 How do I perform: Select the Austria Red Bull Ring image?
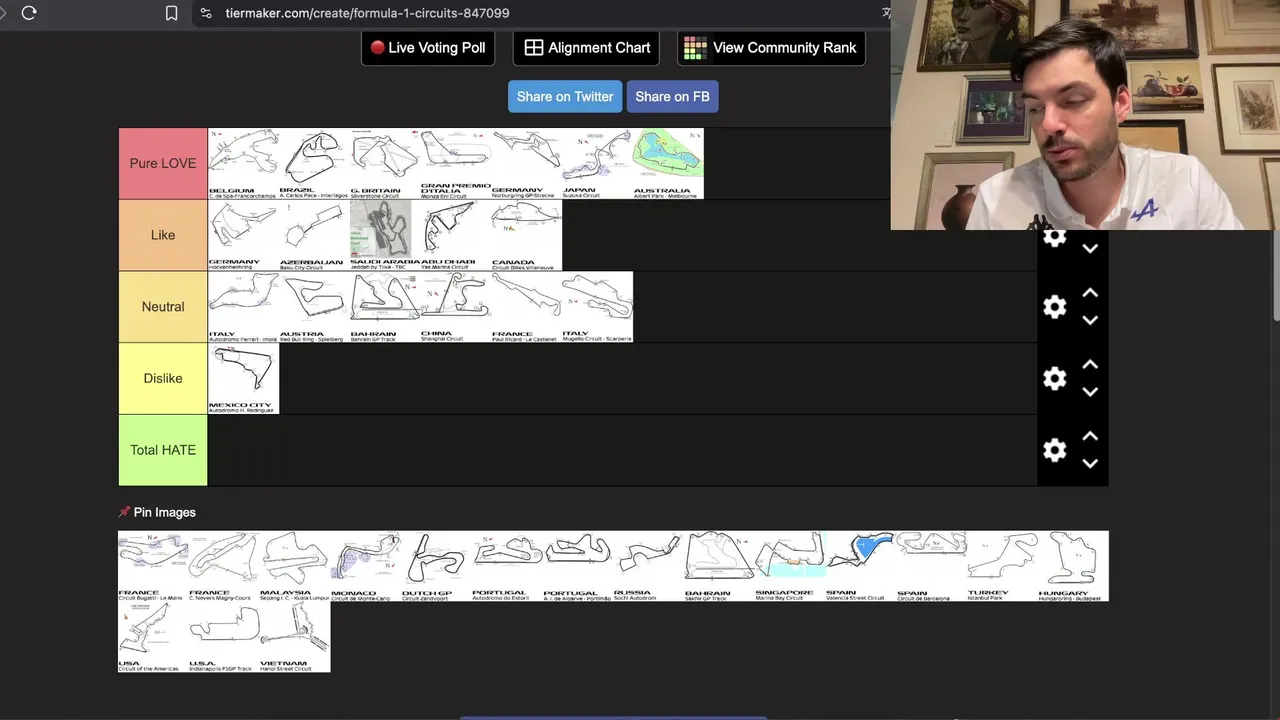coord(314,307)
